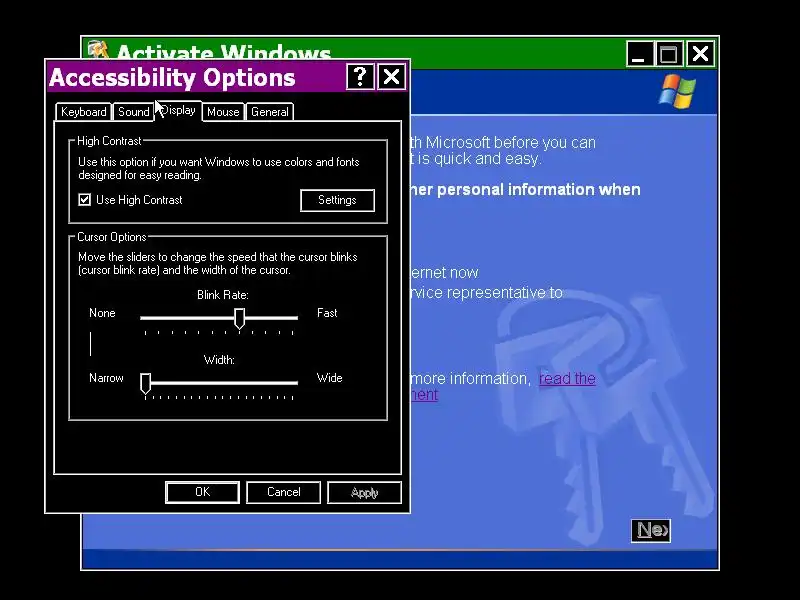Click the 'Width:' label
Screen dimensions: 800x600
pos(219,360)
